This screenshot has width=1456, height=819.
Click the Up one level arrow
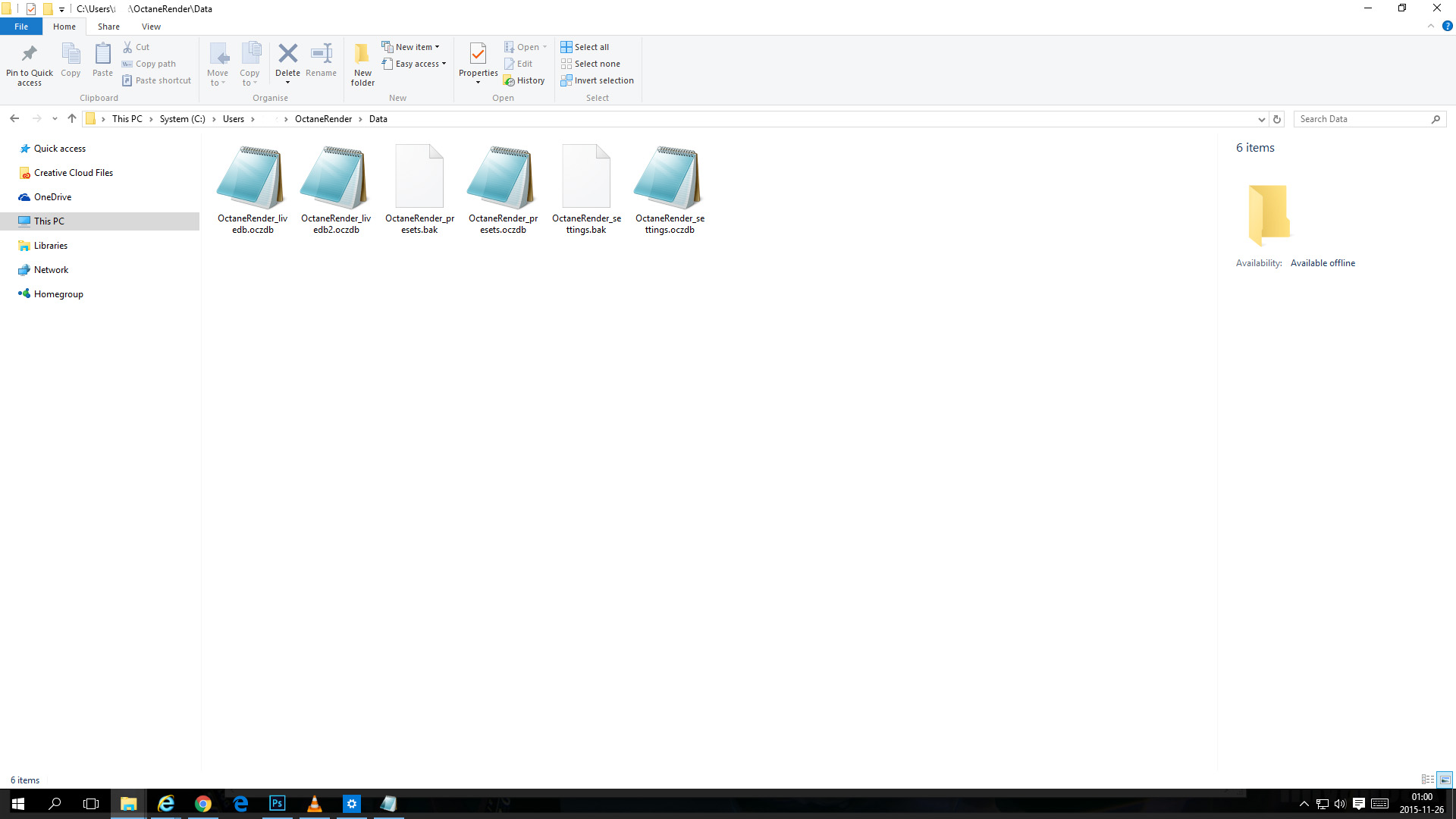(x=72, y=119)
